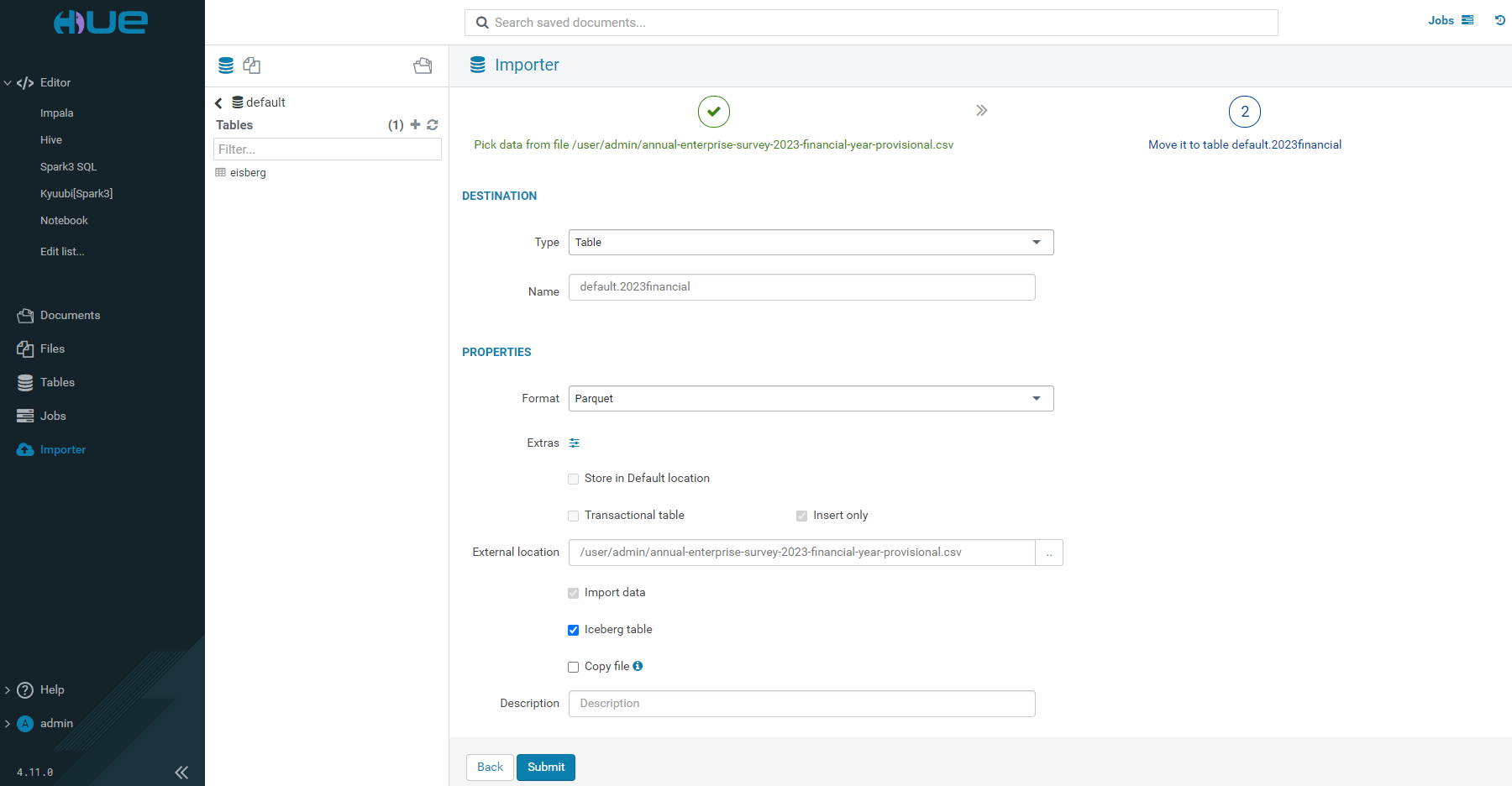
Task: Click the Importer header database icon
Action: [x=478, y=65]
